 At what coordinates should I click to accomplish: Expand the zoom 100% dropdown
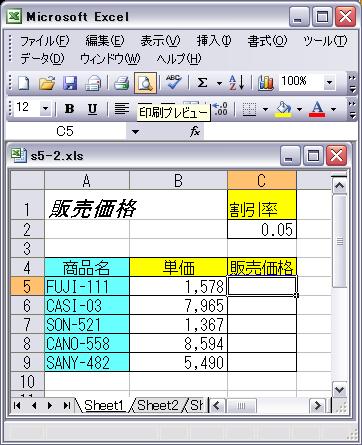[x=329, y=82]
